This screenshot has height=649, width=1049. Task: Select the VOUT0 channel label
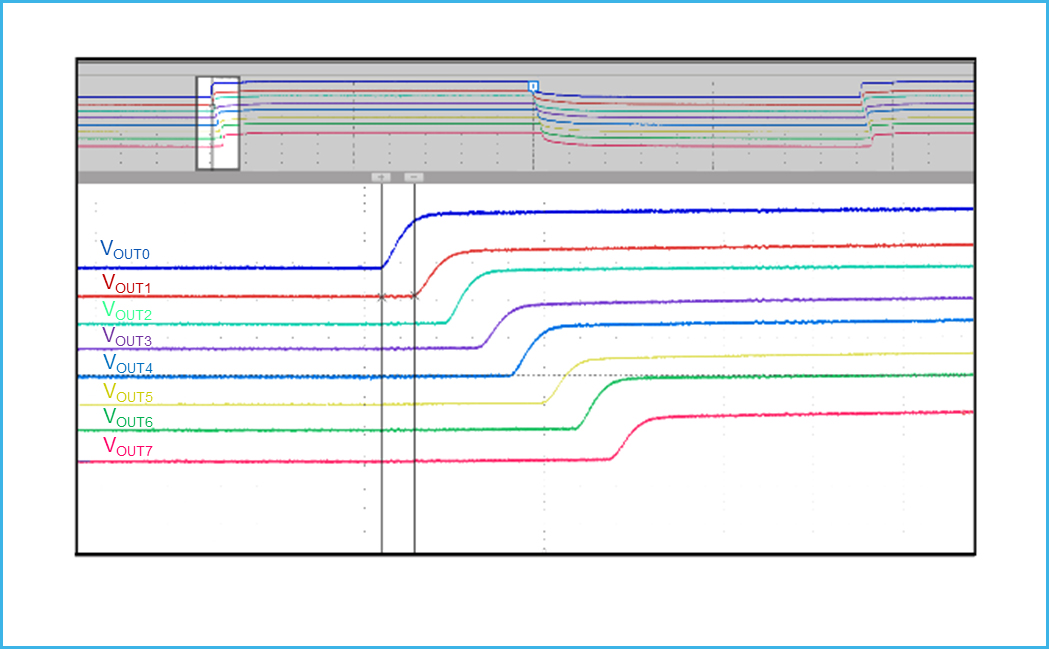coord(125,250)
